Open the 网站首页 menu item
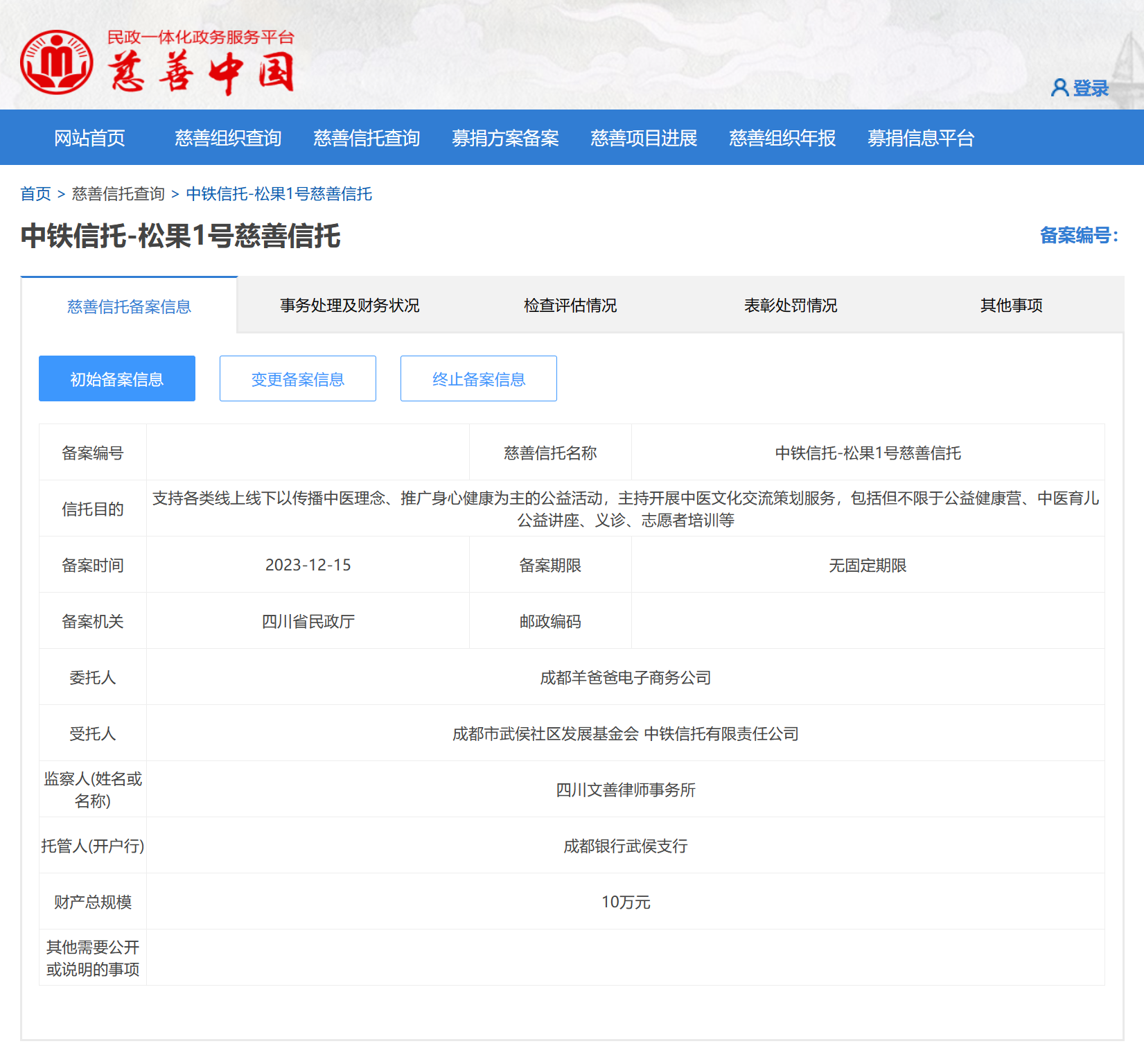The height and width of the screenshot is (1064, 1144). 89,138
